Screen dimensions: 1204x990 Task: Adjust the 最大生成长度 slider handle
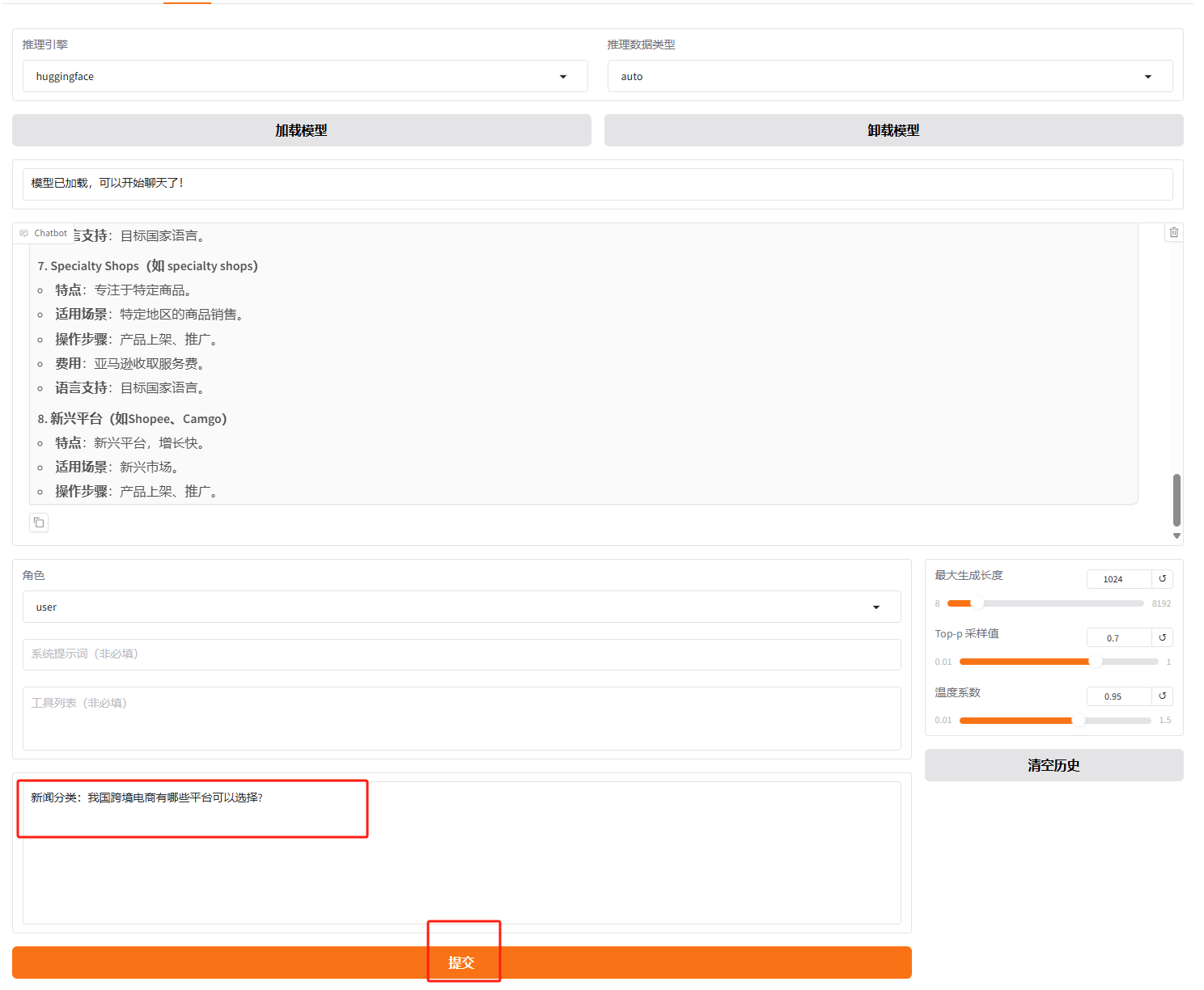pyautogui.click(x=977, y=603)
